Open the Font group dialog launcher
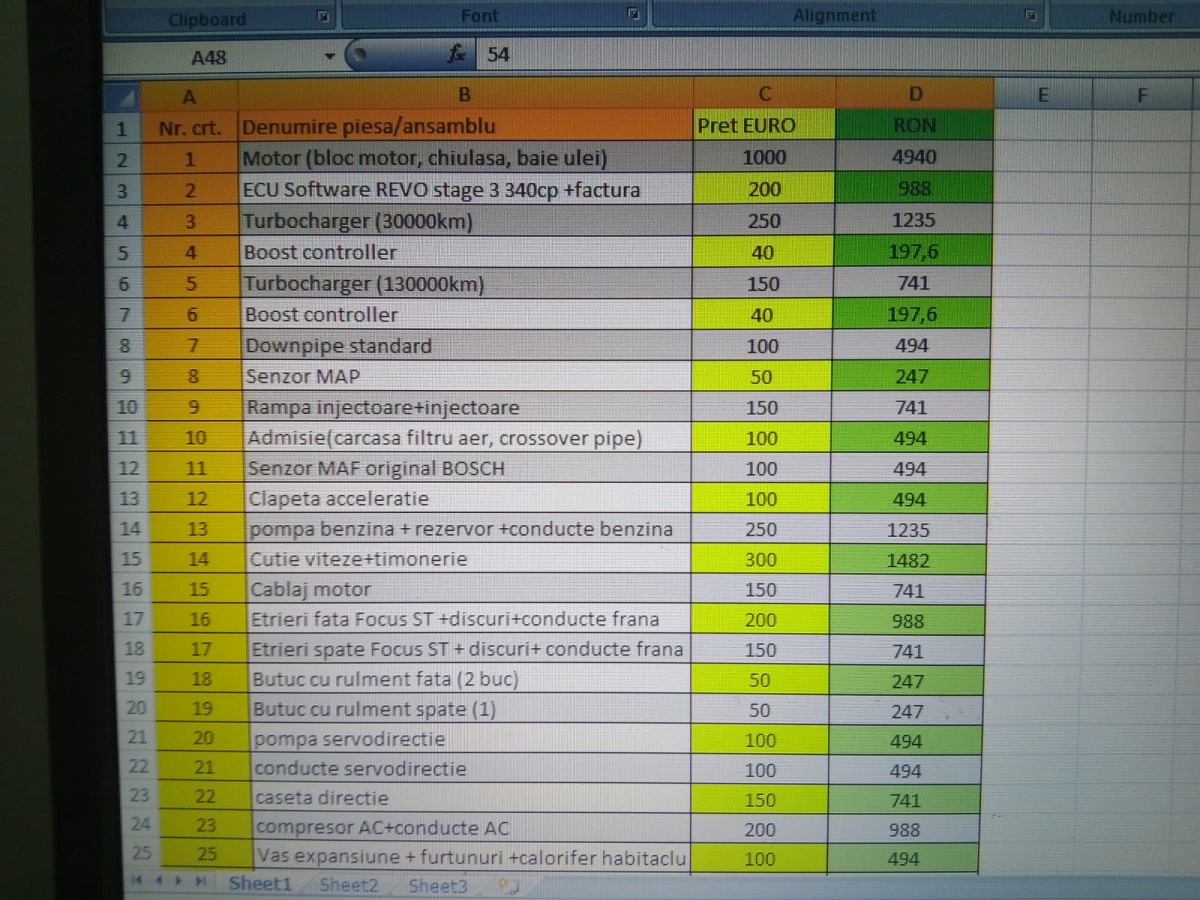Image resolution: width=1200 pixels, height=900 pixels. pyautogui.click(x=633, y=15)
